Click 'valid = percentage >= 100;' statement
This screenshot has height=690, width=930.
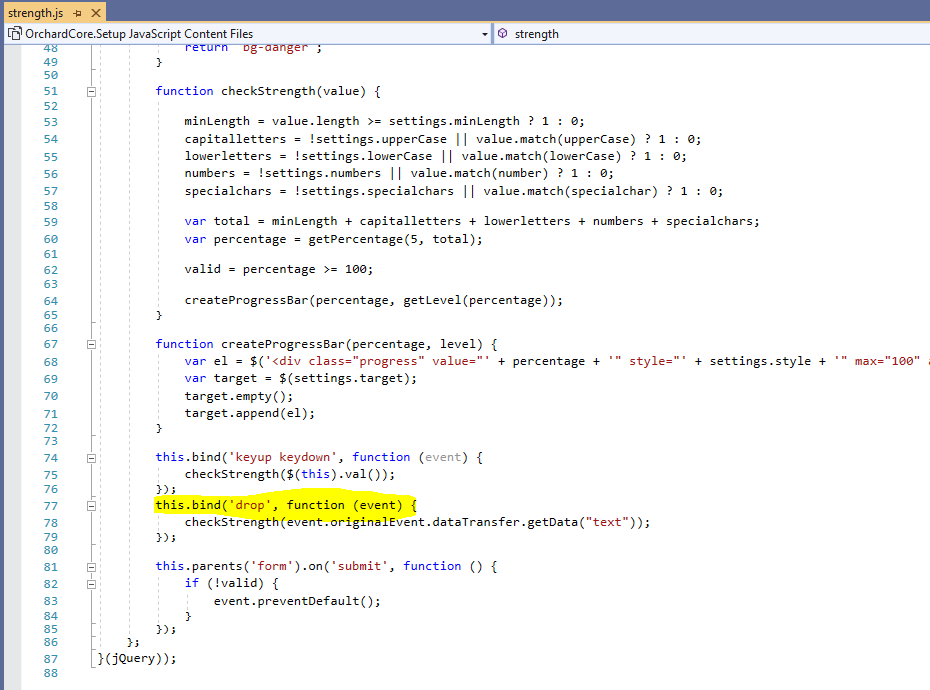click(x=279, y=269)
